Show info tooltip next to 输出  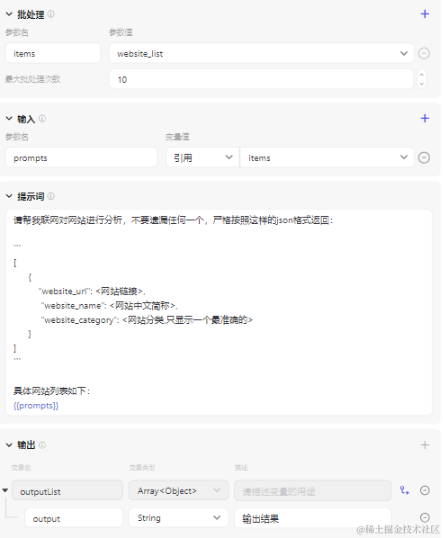[42, 445]
